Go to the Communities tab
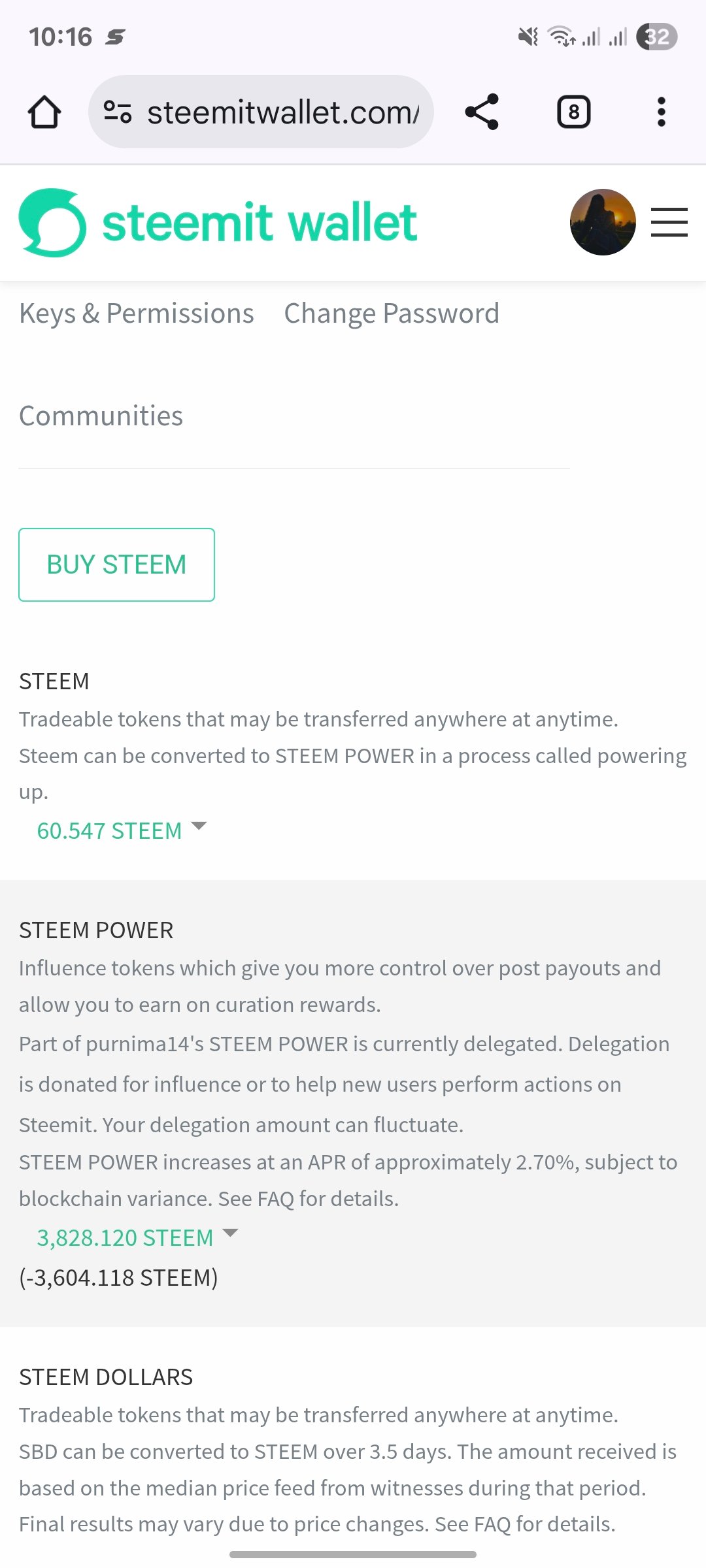Viewport: 706px width, 1568px height. coord(101,416)
